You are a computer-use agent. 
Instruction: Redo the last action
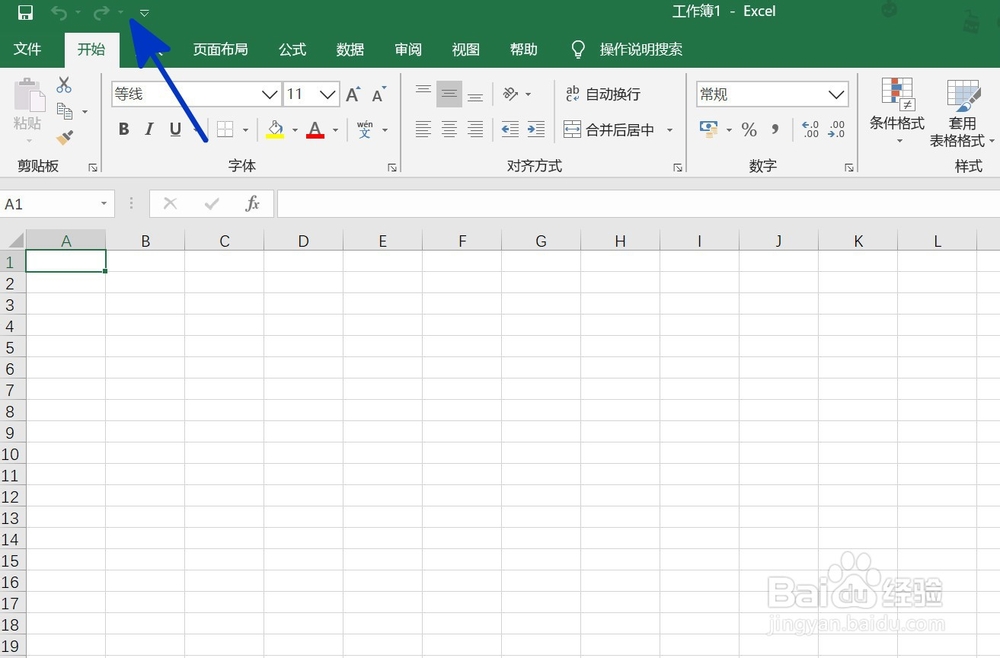click(x=101, y=12)
